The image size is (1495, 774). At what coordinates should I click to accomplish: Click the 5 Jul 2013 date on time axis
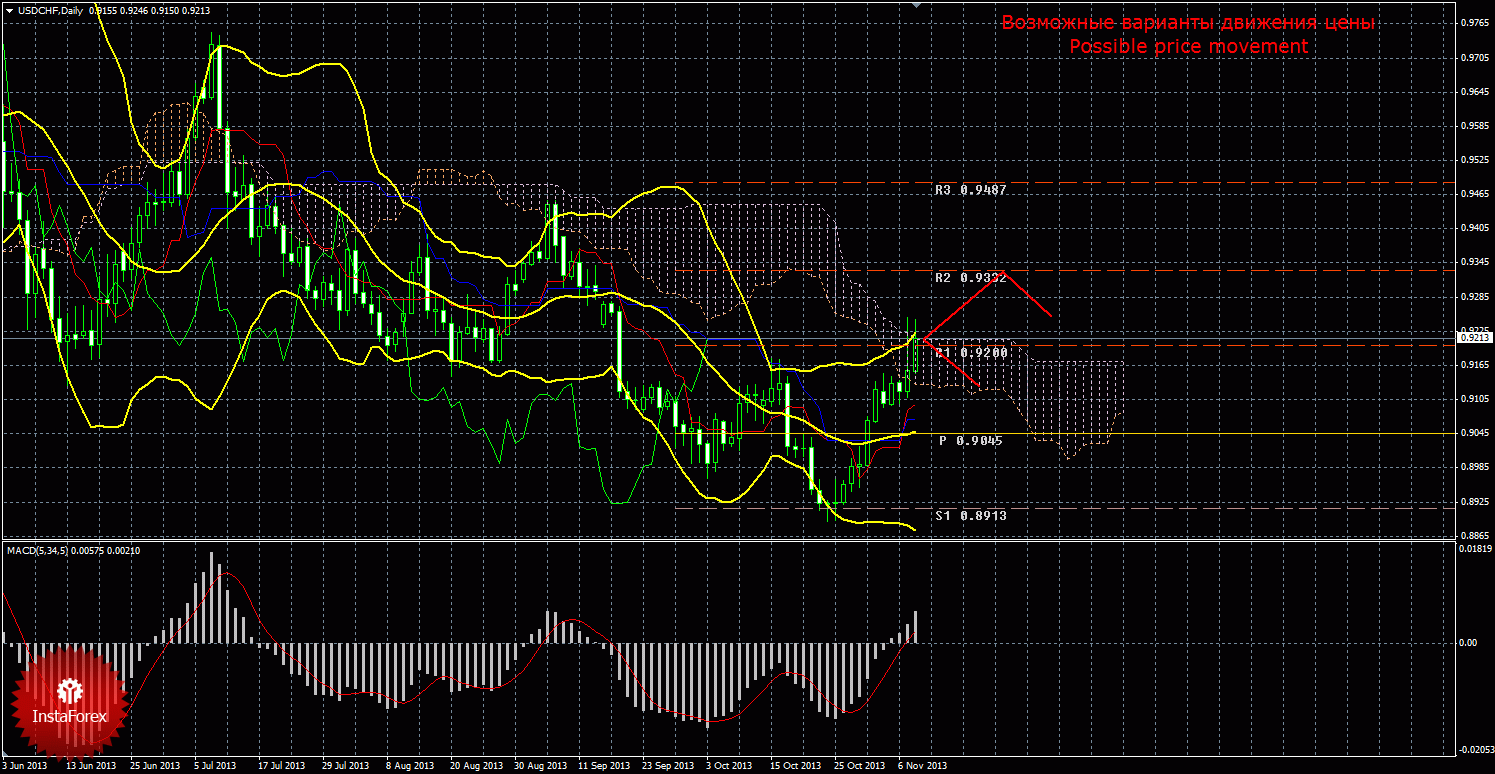coord(214,766)
